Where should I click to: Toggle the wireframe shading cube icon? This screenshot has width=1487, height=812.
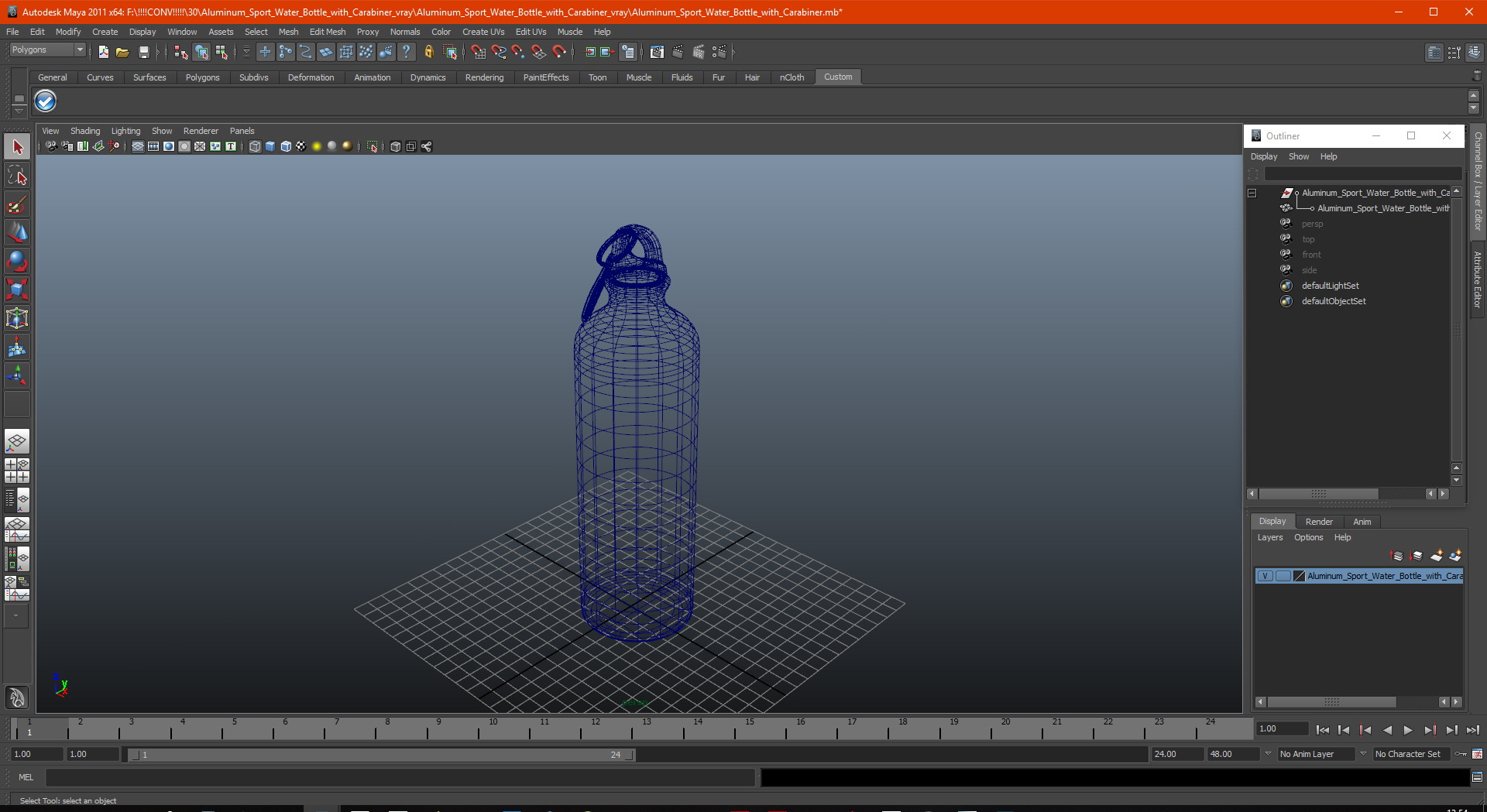(x=255, y=146)
